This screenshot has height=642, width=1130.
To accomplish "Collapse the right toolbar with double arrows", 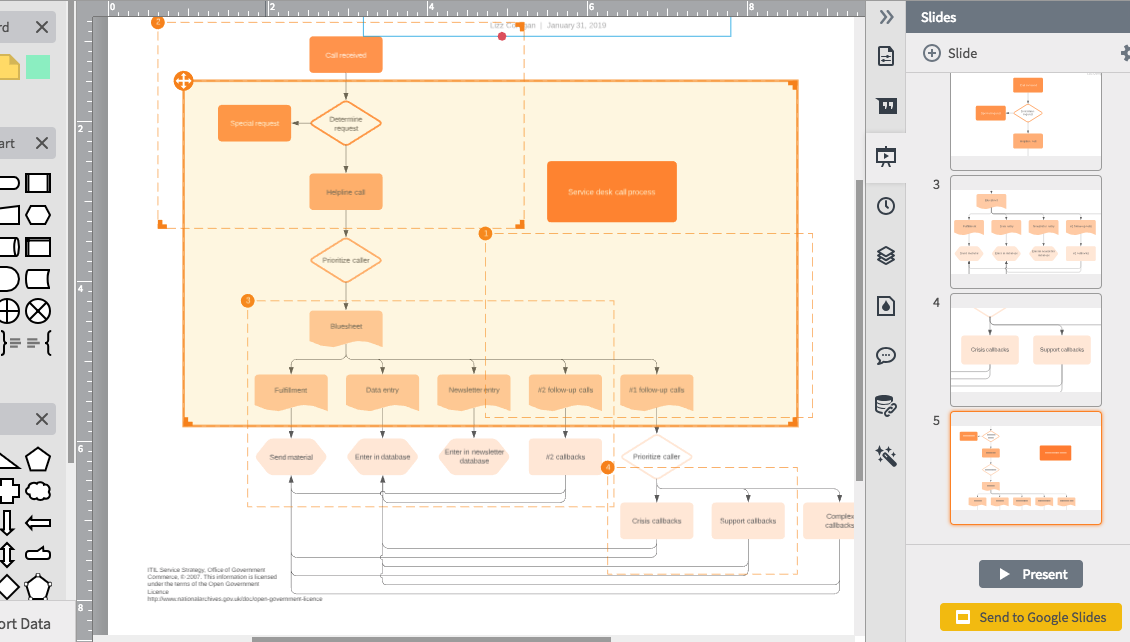I will [885, 16].
